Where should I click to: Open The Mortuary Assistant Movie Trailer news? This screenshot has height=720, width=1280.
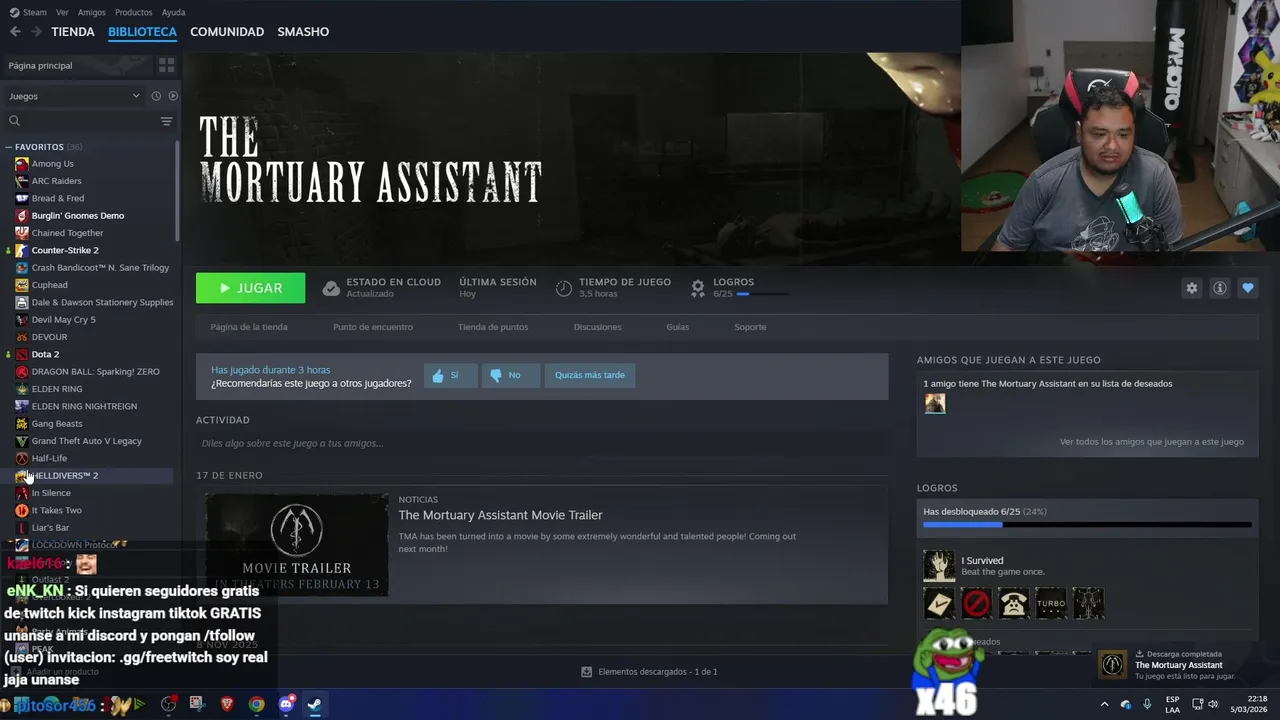pos(500,515)
